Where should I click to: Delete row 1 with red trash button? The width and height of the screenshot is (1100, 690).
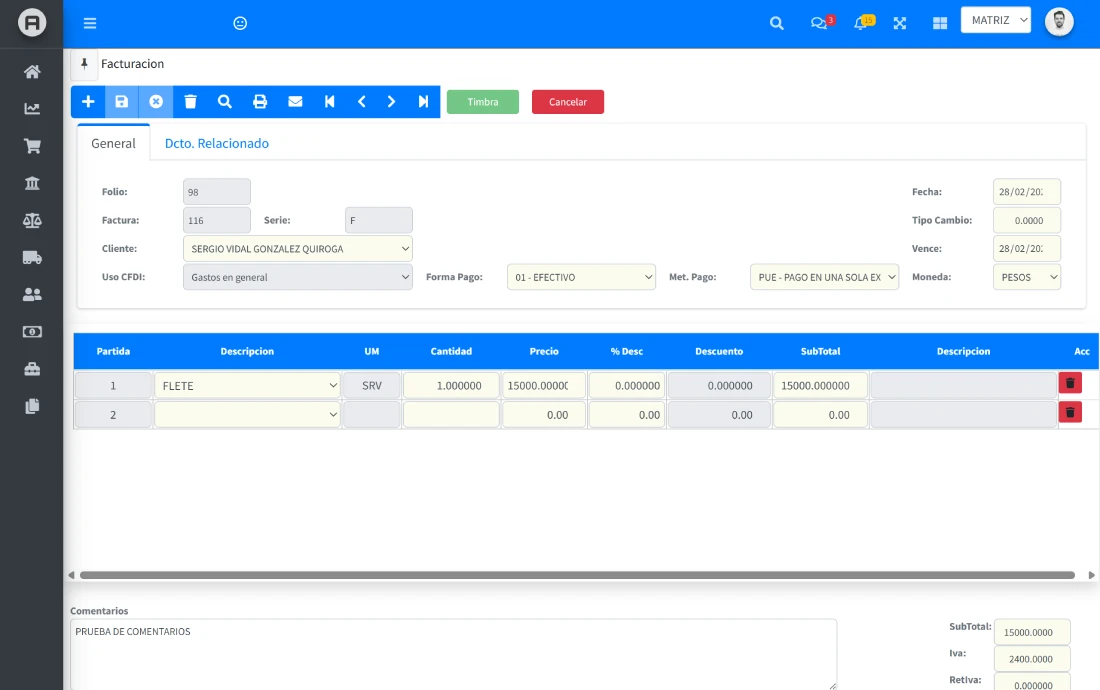[x=1070, y=383]
